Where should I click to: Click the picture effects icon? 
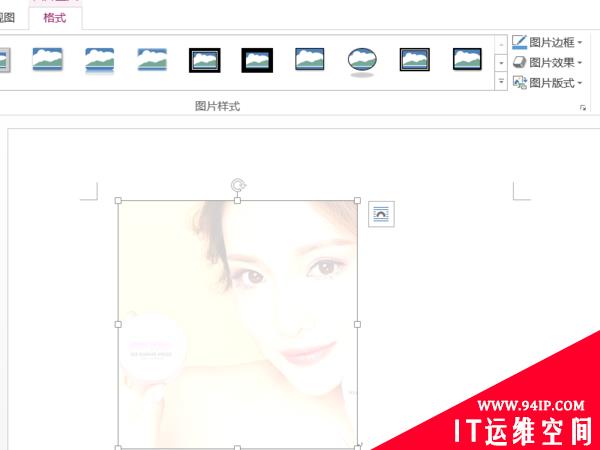[519, 62]
